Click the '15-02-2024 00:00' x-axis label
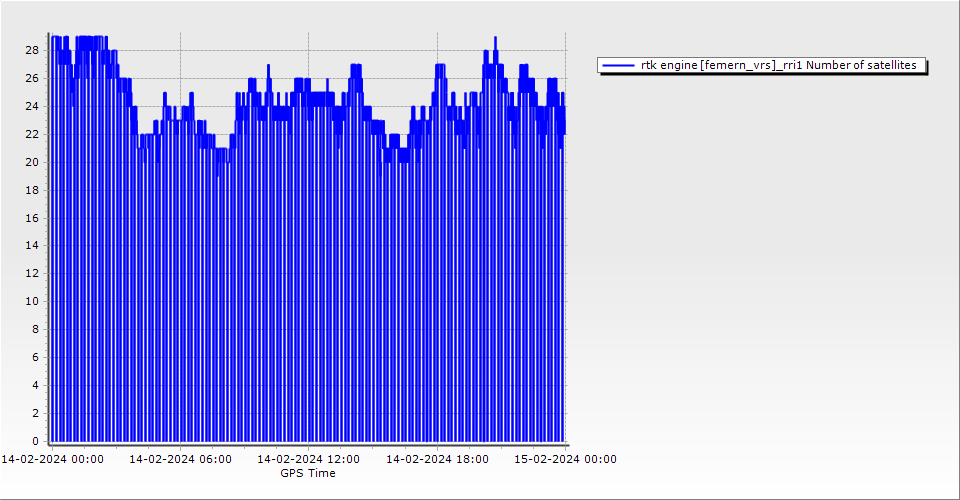The height and width of the screenshot is (500, 960). [x=565, y=460]
